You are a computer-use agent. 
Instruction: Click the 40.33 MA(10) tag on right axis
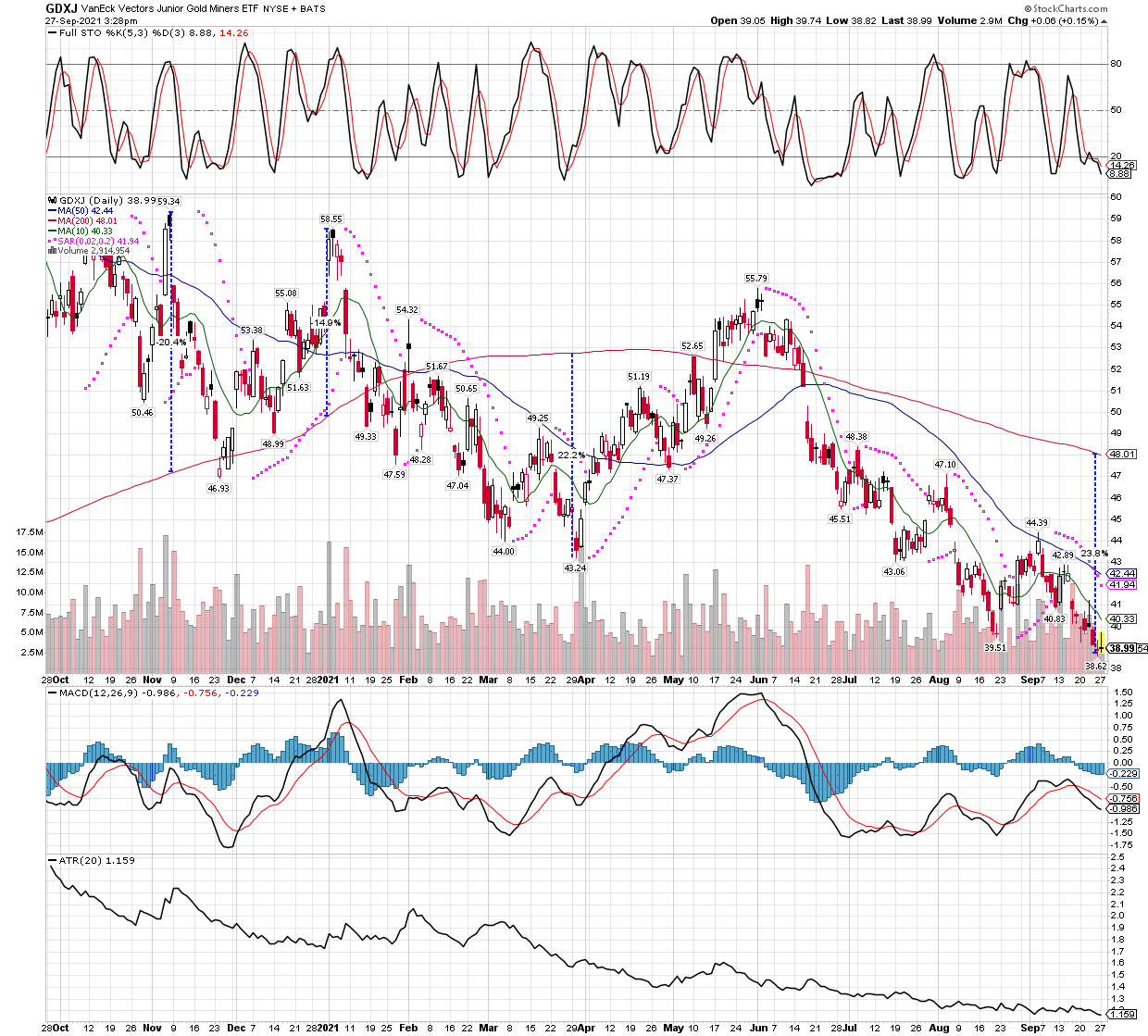click(x=1122, y=618)
